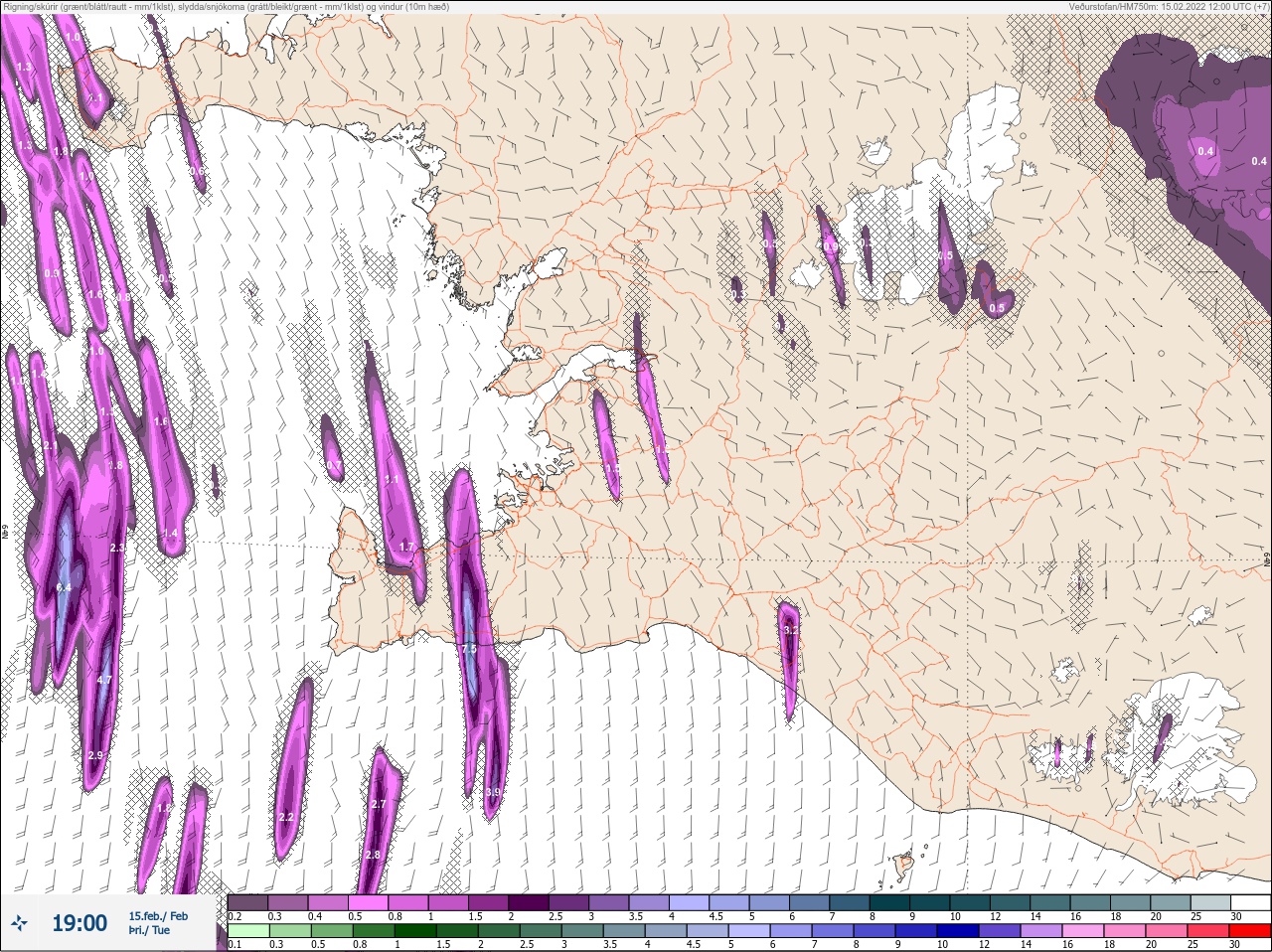The image size is (1272, 952).
Task: Click the Þri./ Tue weekday label
Action: pos(149,930)
